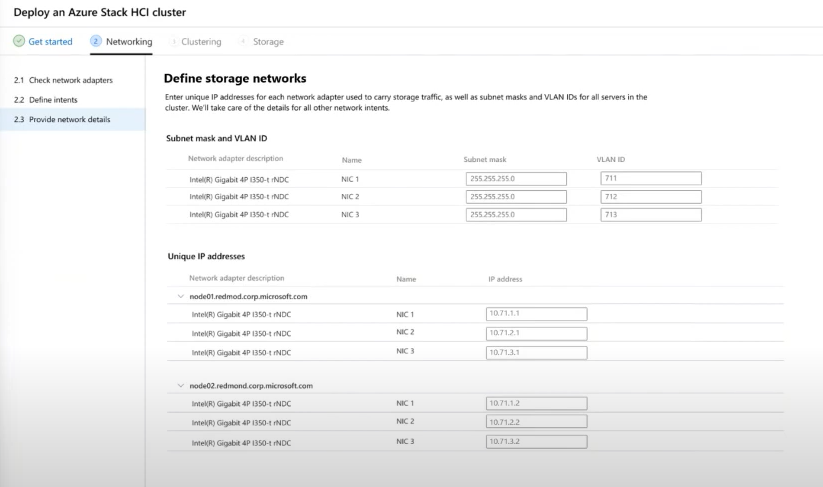The height and width of the screenshot is (487, 823).
Task: Click the Subnet mask column header
Action: (485, 160)
